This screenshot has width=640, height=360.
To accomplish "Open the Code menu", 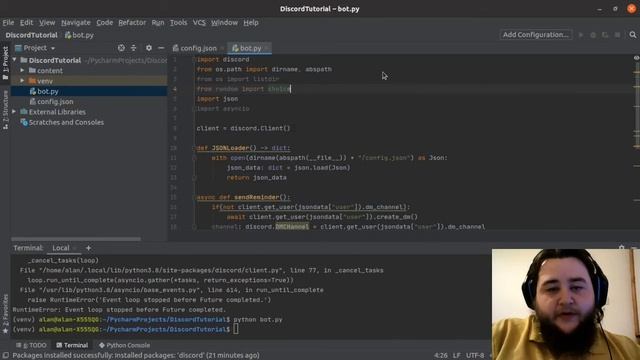I will [104, 22].
